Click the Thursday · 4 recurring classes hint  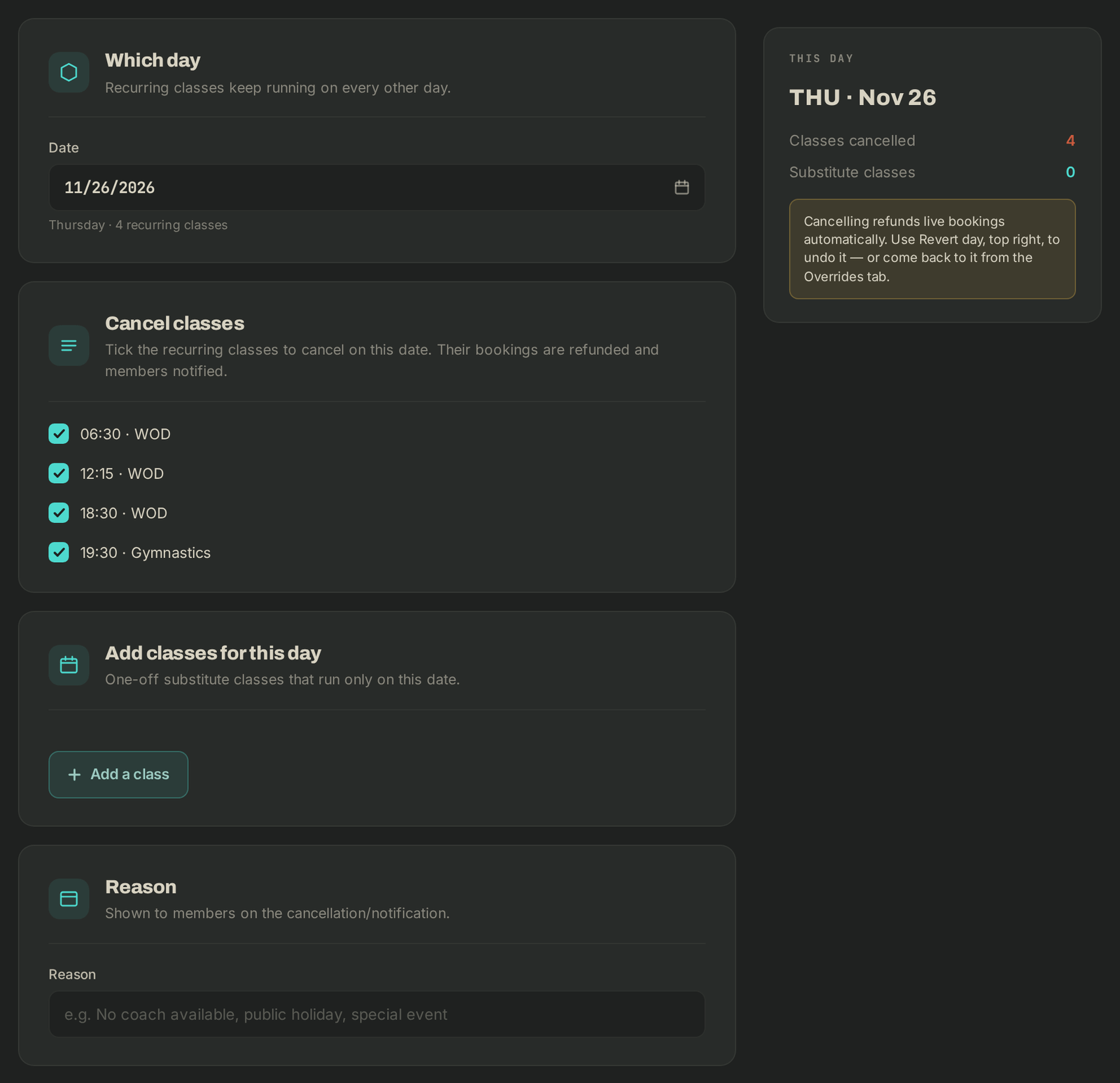[x=138, y=225]
